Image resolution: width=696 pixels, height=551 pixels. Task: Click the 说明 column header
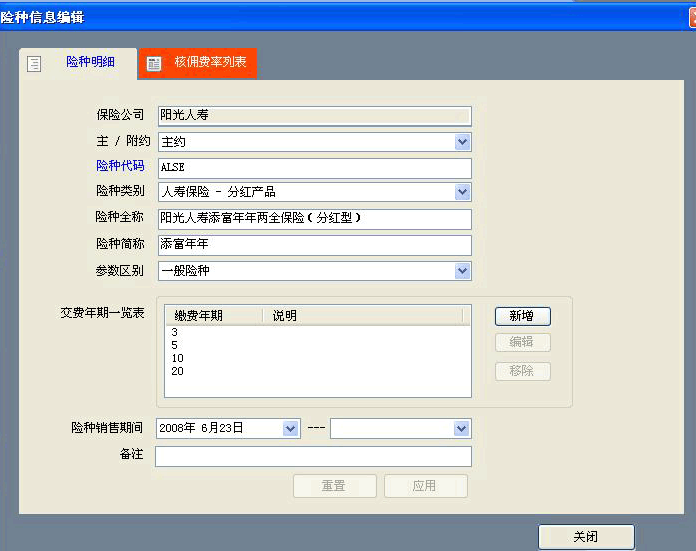pos(363,316)
